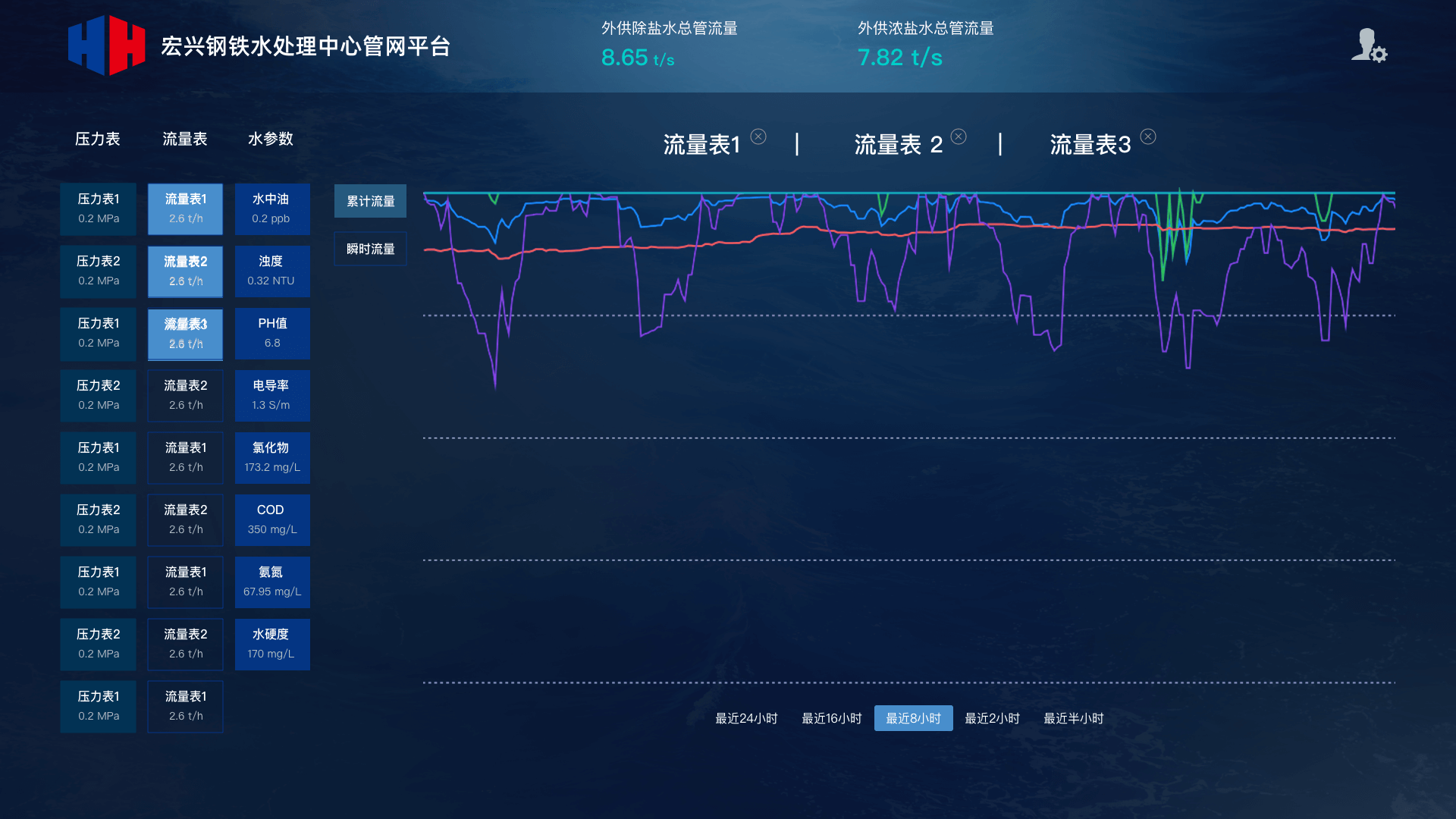Viewport: 1456px width, 819px height.
Task: Select the 最近2小时 time filter
Action: (992, 718)
